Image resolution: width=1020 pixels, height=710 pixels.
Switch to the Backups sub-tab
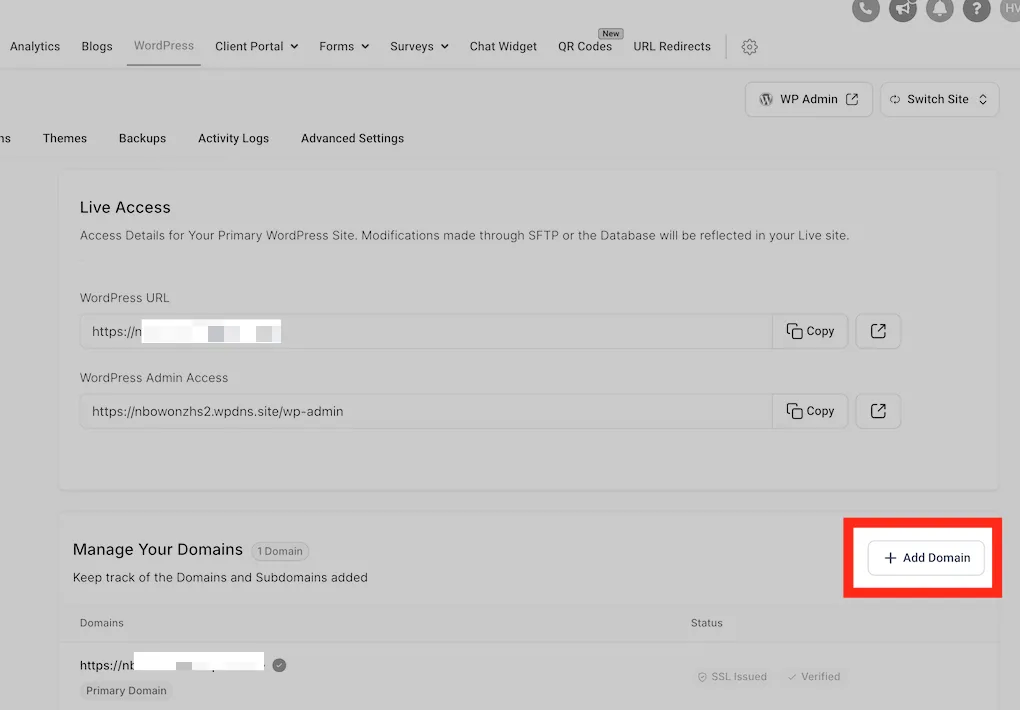(x=142, y=138)
